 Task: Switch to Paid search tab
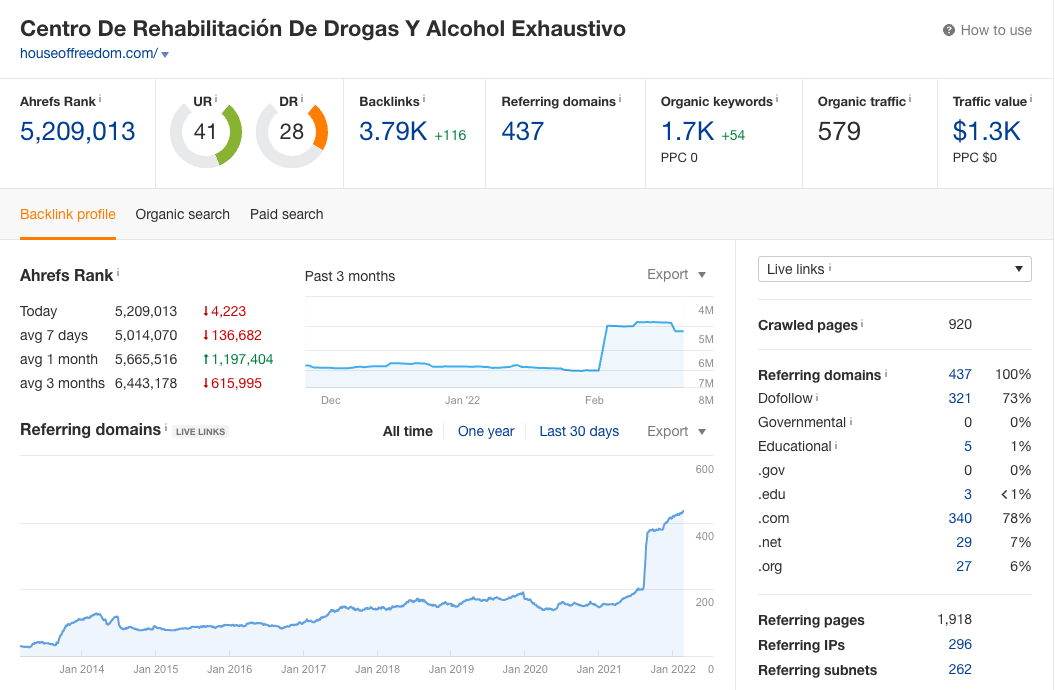(287, 215)
